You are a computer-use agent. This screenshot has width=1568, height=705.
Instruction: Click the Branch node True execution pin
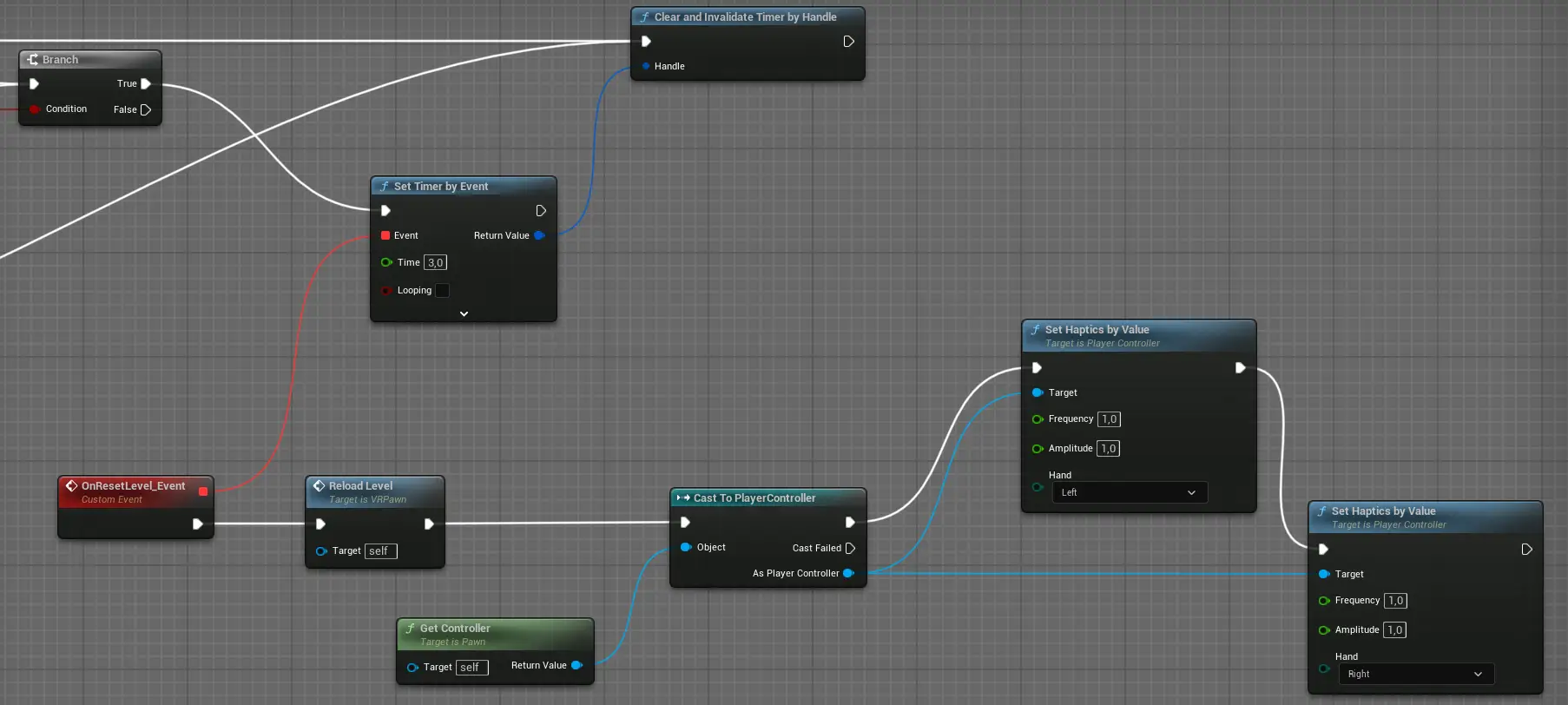click(x=146, y=84)
